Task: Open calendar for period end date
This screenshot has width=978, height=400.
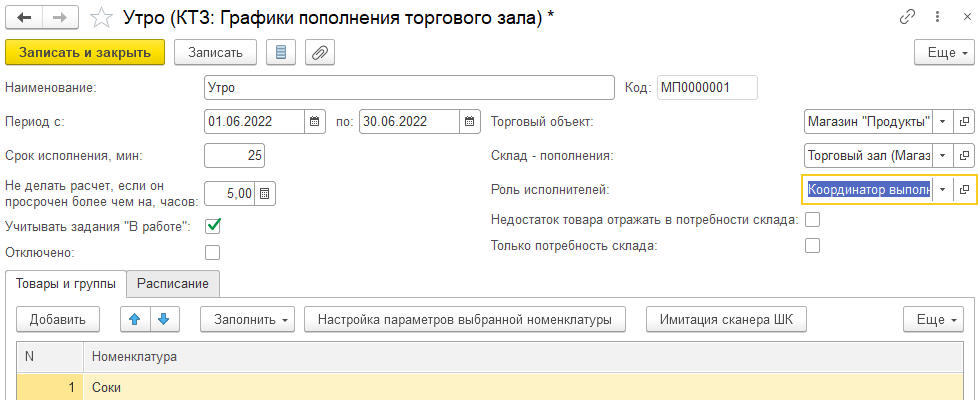Action: (470, 122)
